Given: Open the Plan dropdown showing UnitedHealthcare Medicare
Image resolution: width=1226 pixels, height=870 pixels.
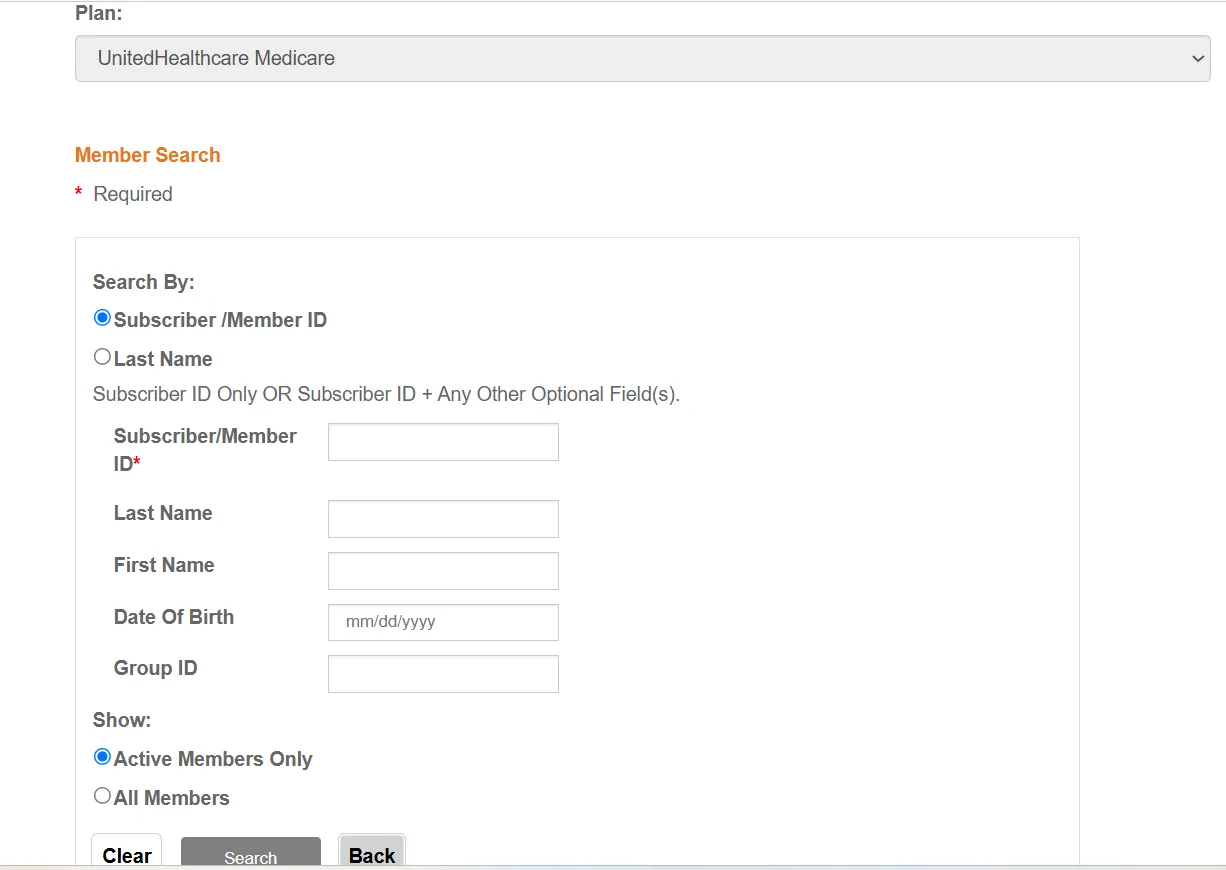Looking at the screenshot, I should click(642, 59).
